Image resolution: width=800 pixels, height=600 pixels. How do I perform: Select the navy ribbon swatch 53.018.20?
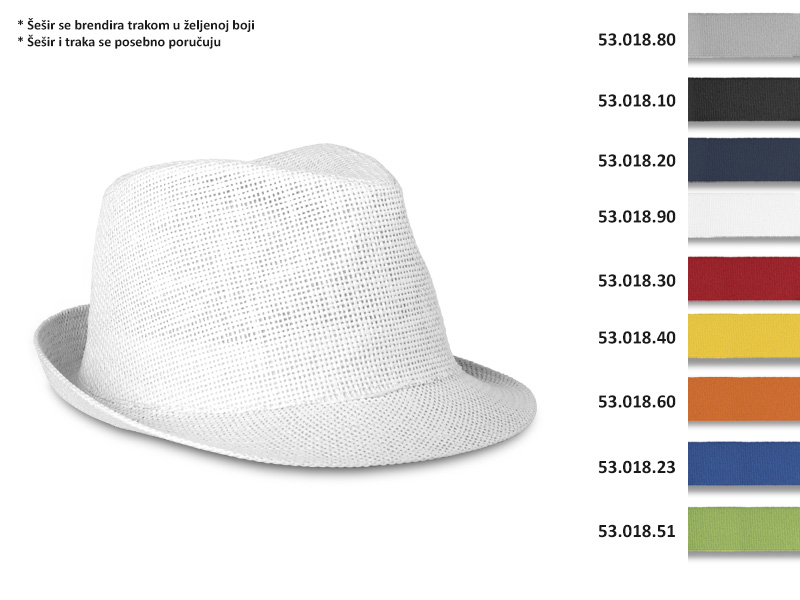point(744,160)
